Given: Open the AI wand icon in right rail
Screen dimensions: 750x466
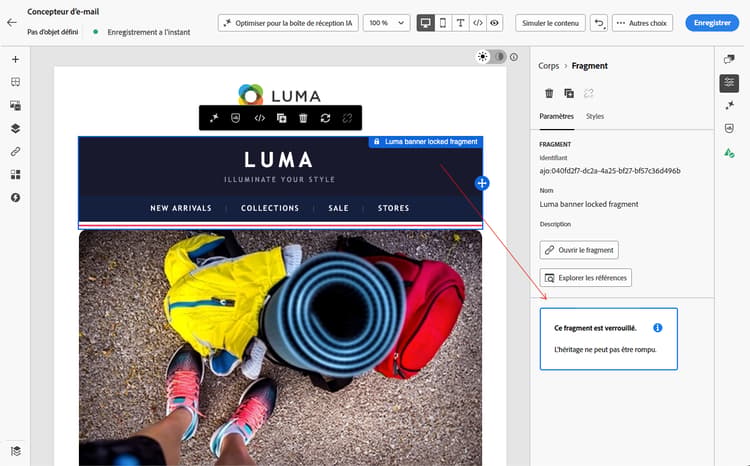Looking at the screenshot, I should [x=729, y=105].
